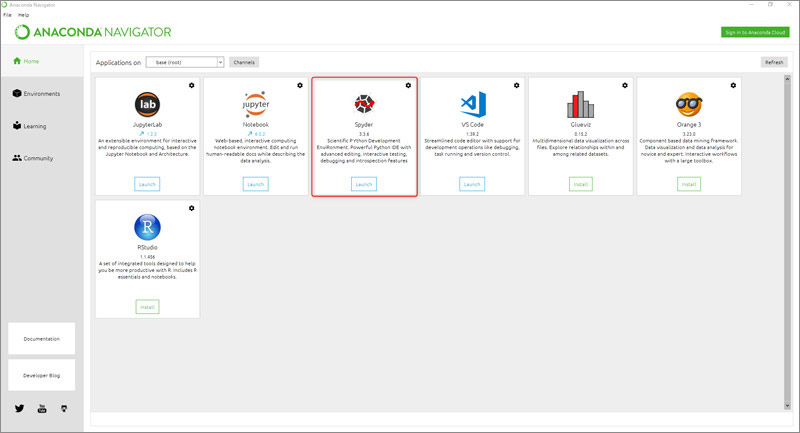Click the VS Code title text
Screen dimensions: 800x433
472,124
